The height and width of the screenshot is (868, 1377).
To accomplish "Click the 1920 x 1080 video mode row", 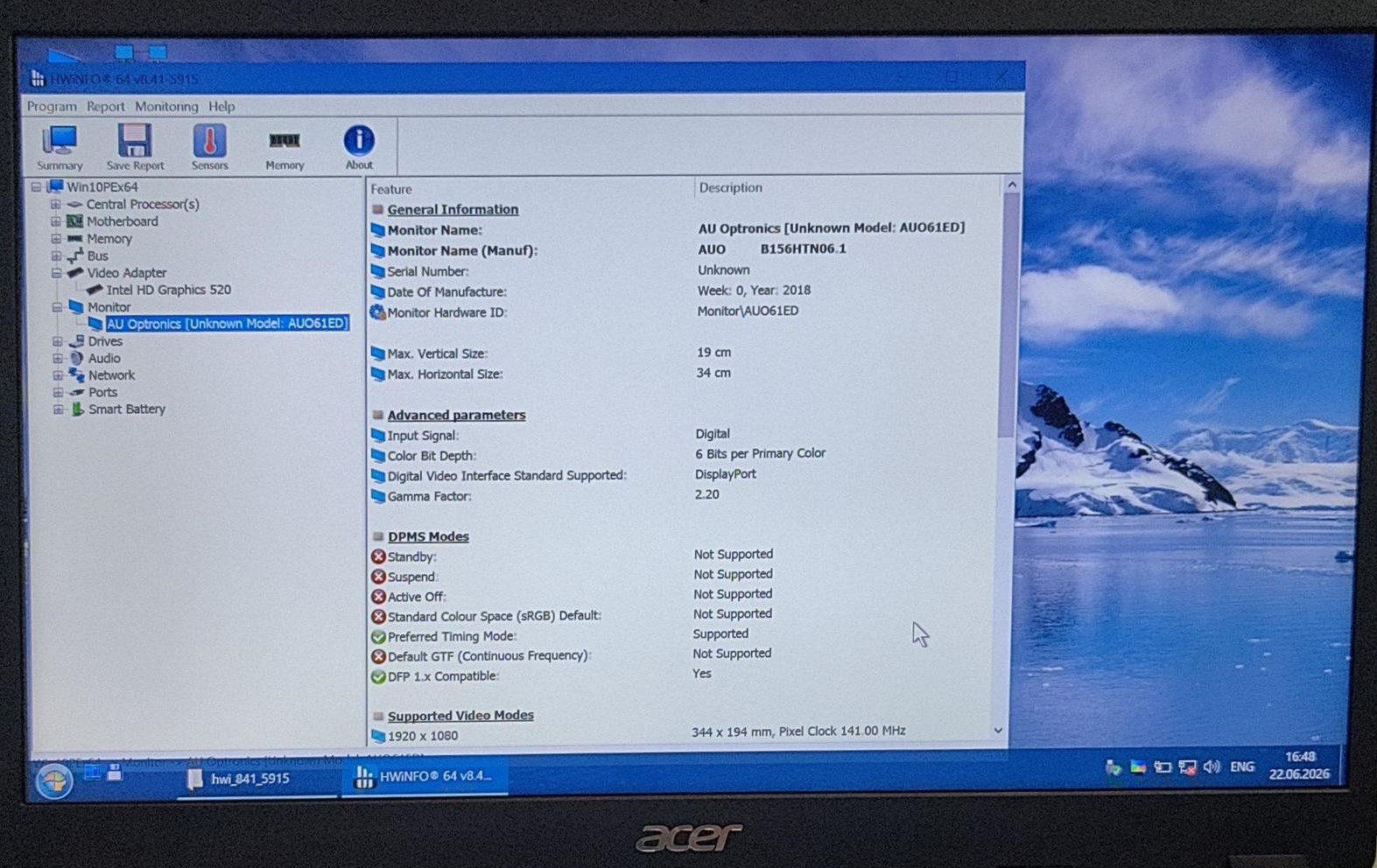I will [683, 734].
